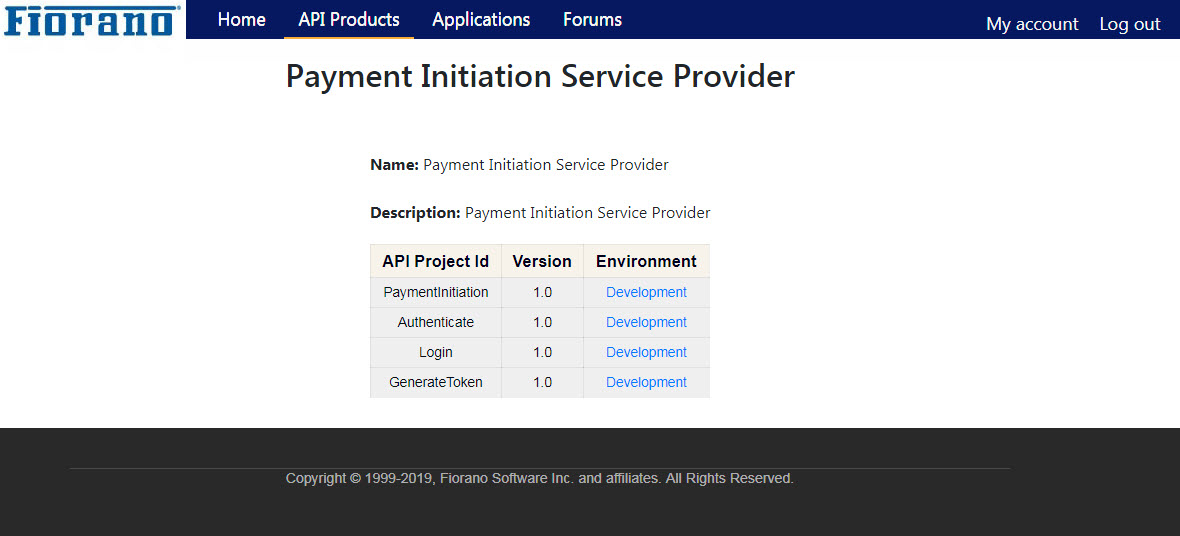The height and width of the screenshot is (536, 1180).
Task: Open My account
Action: [1032, 24]
